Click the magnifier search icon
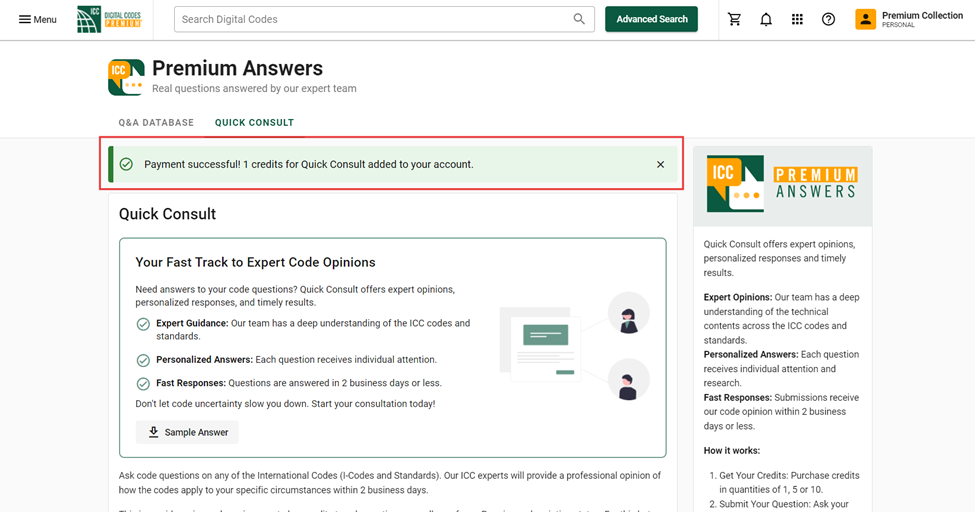Viewport: 975px width, 512px height. [579, 19]
